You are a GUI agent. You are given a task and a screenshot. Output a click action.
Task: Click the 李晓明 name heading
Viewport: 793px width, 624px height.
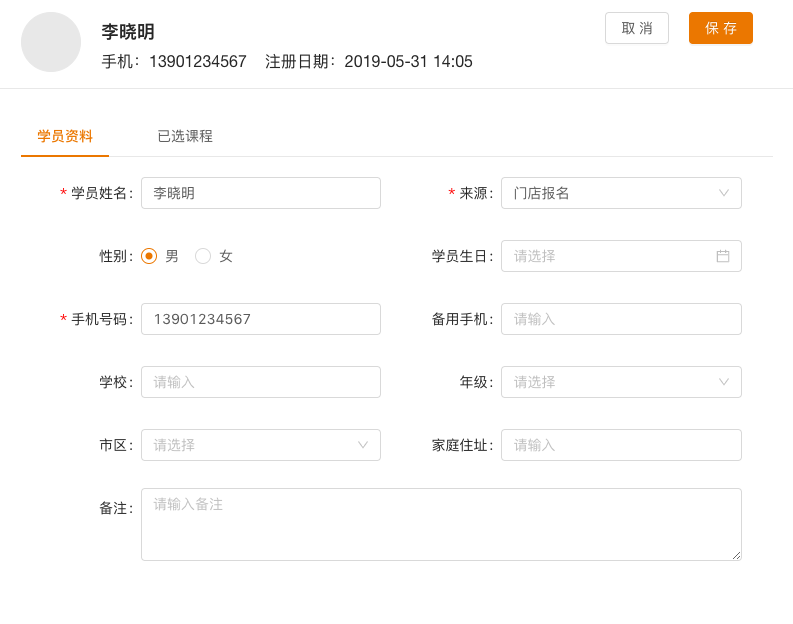tap(128, 32)
